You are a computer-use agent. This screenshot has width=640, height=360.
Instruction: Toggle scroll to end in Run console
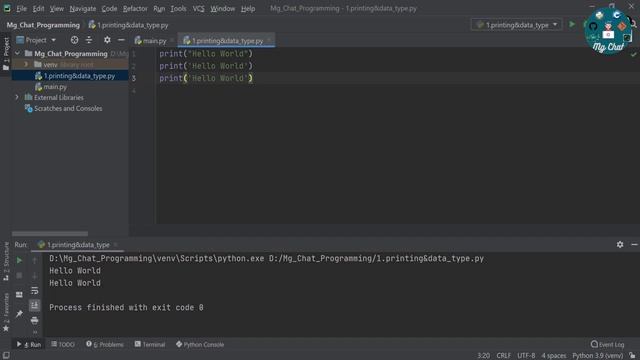pos(35,305)
